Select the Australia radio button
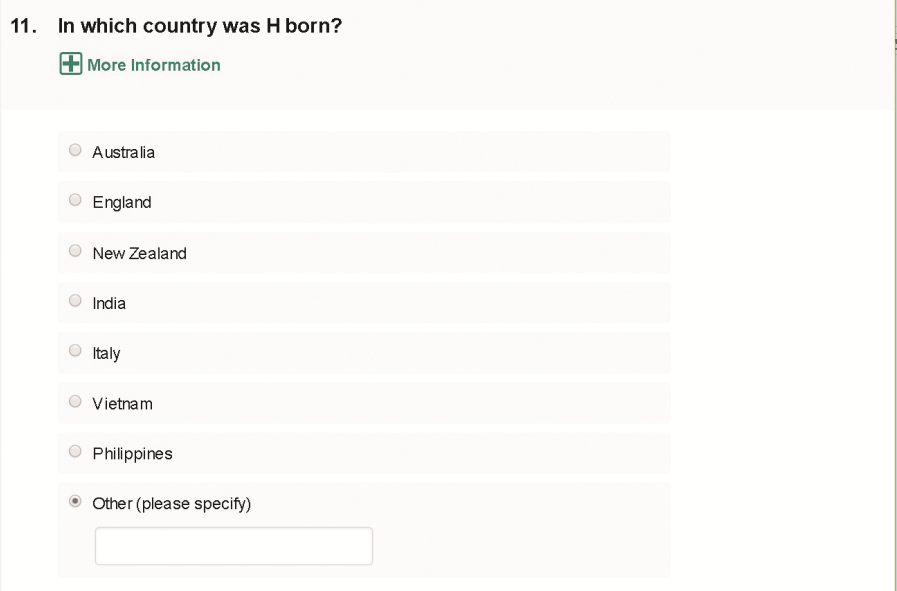 click(x=75, y=151)
